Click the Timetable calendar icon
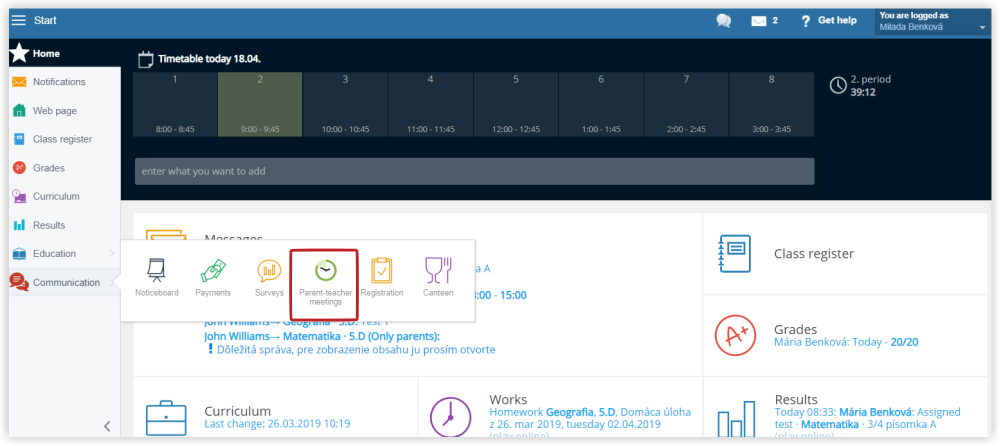 tap(146, 59)
